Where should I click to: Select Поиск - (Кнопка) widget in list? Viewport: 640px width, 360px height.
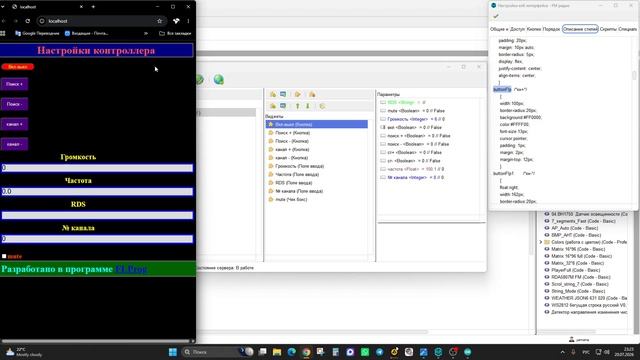pyautogui.click(x=317, y=141)
